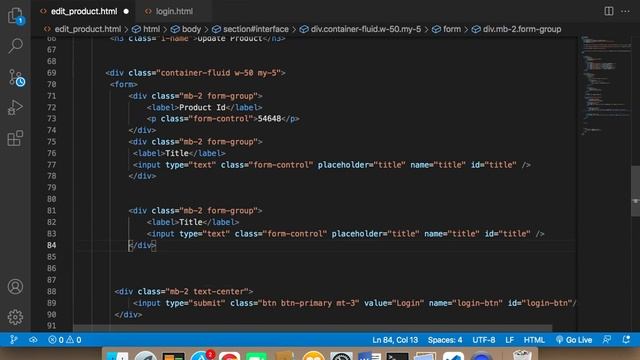Change indentation via Spaces: 4
The width and height of the screenshot is (640, 360).
pos(445,340)
